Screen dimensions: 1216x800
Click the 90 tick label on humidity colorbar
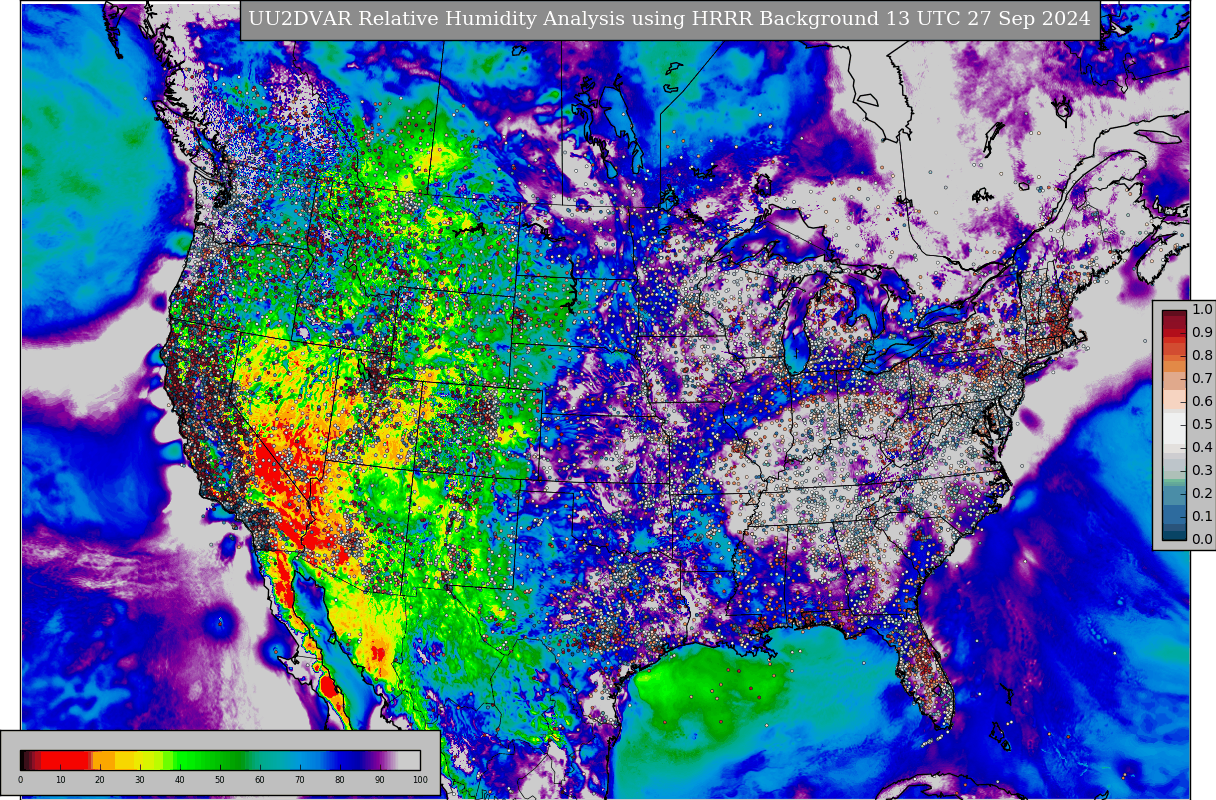380,780
